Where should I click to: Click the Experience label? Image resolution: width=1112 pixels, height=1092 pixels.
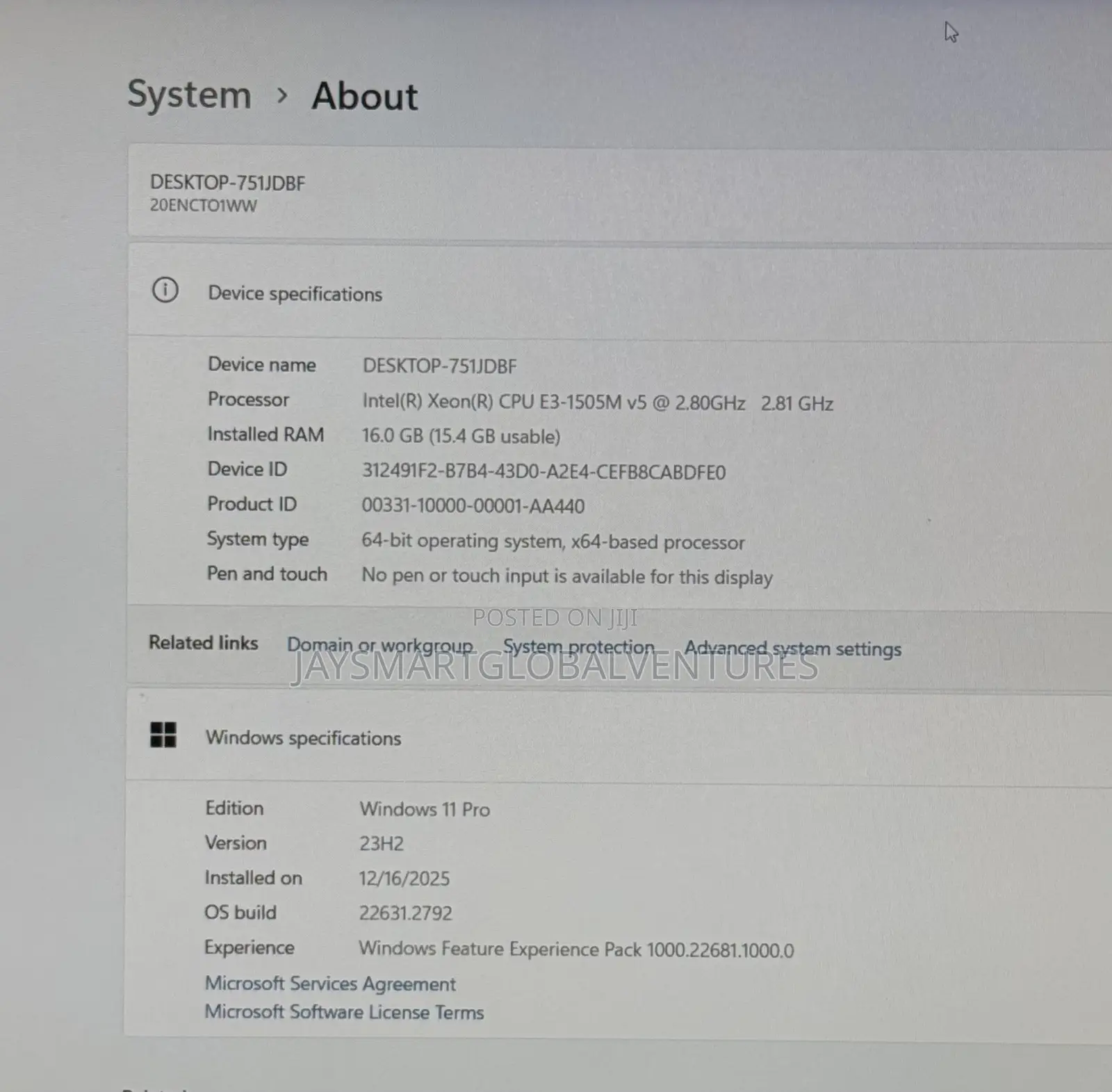249,948
